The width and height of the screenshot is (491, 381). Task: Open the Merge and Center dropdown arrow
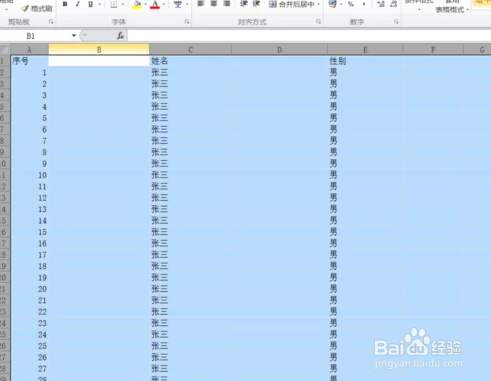click(319, 4)
